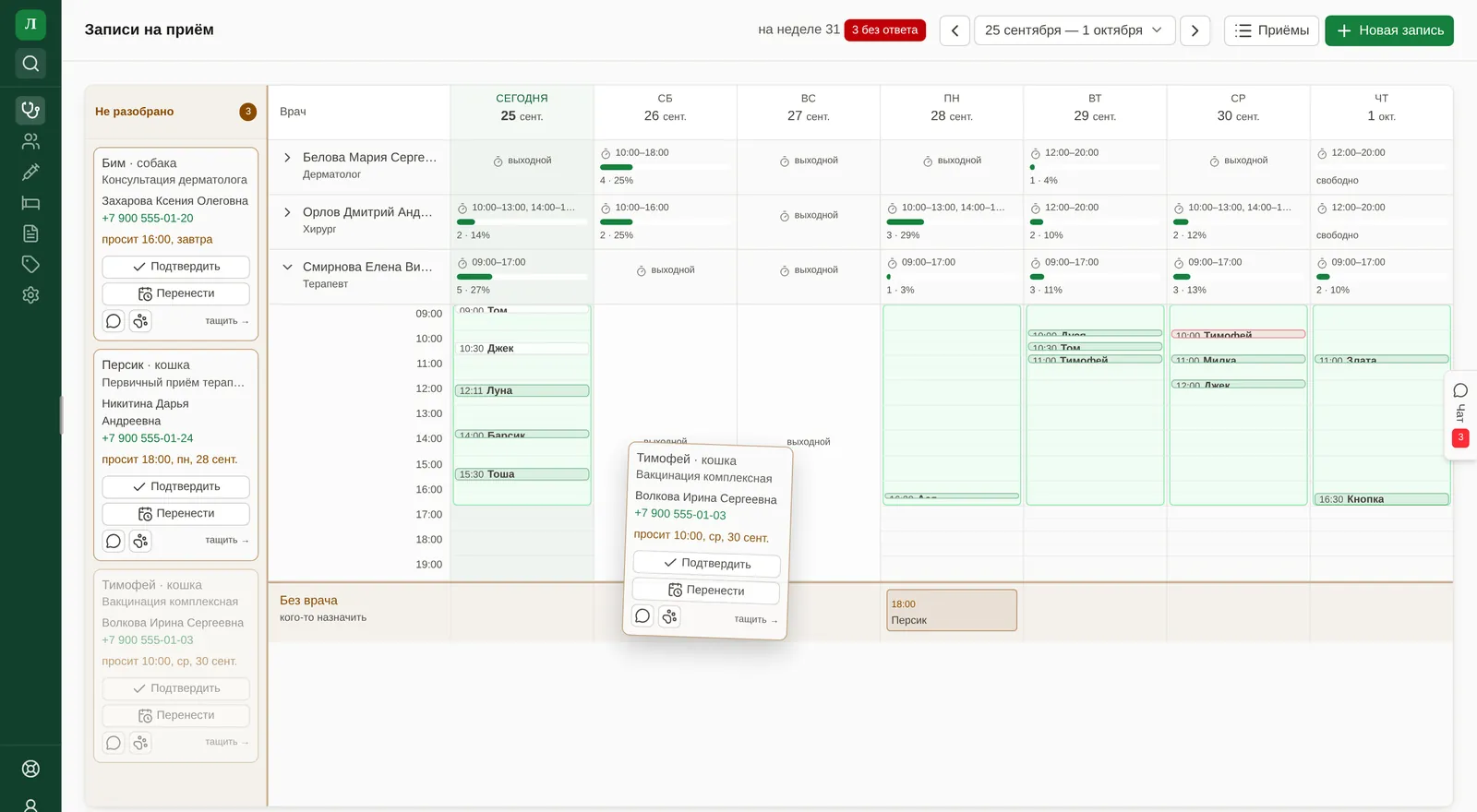Confirm the Персик appointment request

coord(175,486)
